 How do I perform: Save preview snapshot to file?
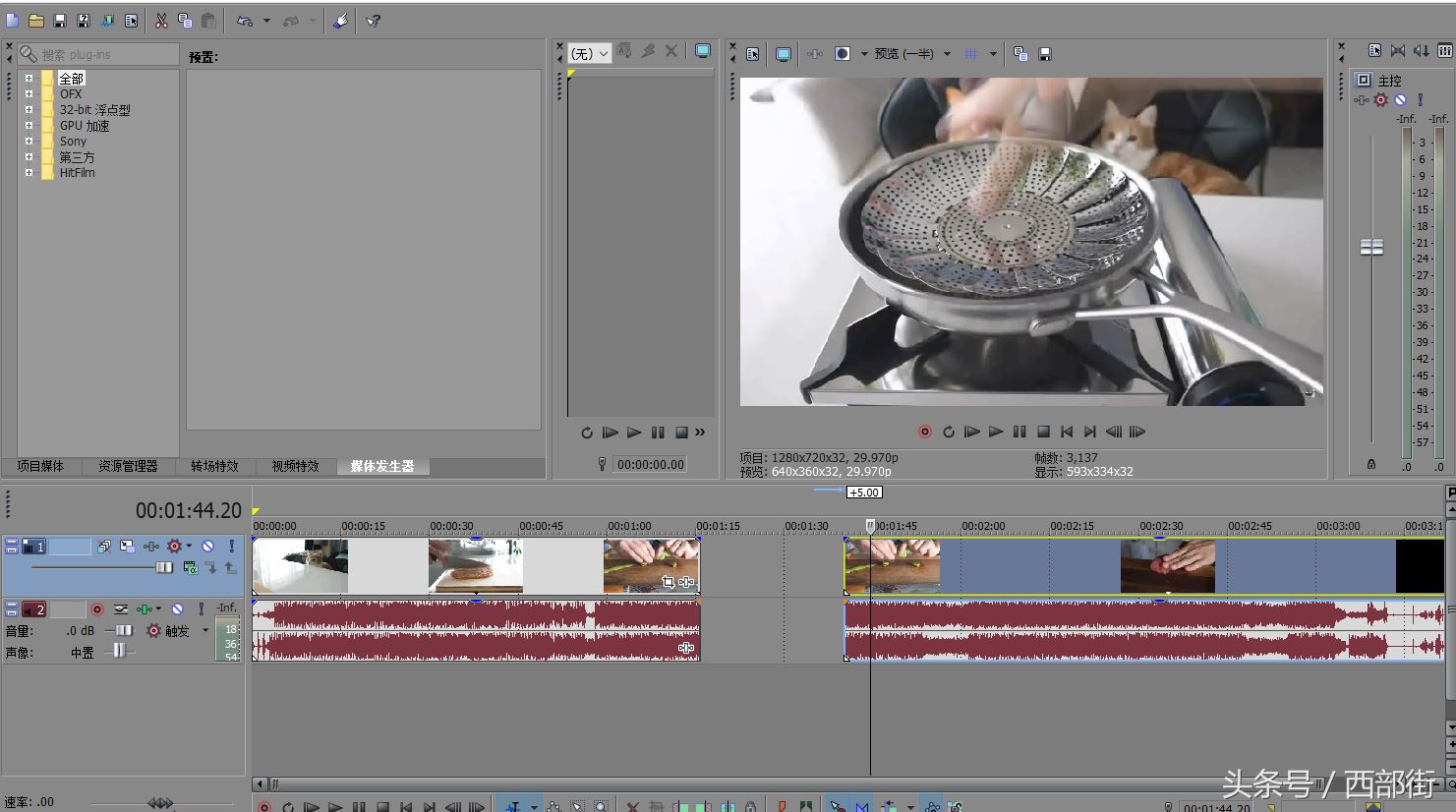click(x=1045, y=54)
